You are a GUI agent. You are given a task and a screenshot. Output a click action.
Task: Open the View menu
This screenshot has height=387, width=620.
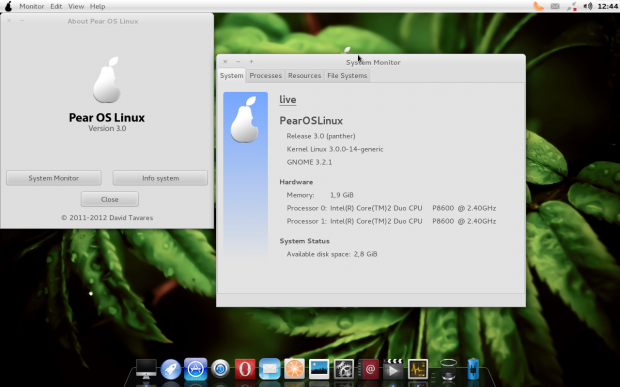[76, 6]
